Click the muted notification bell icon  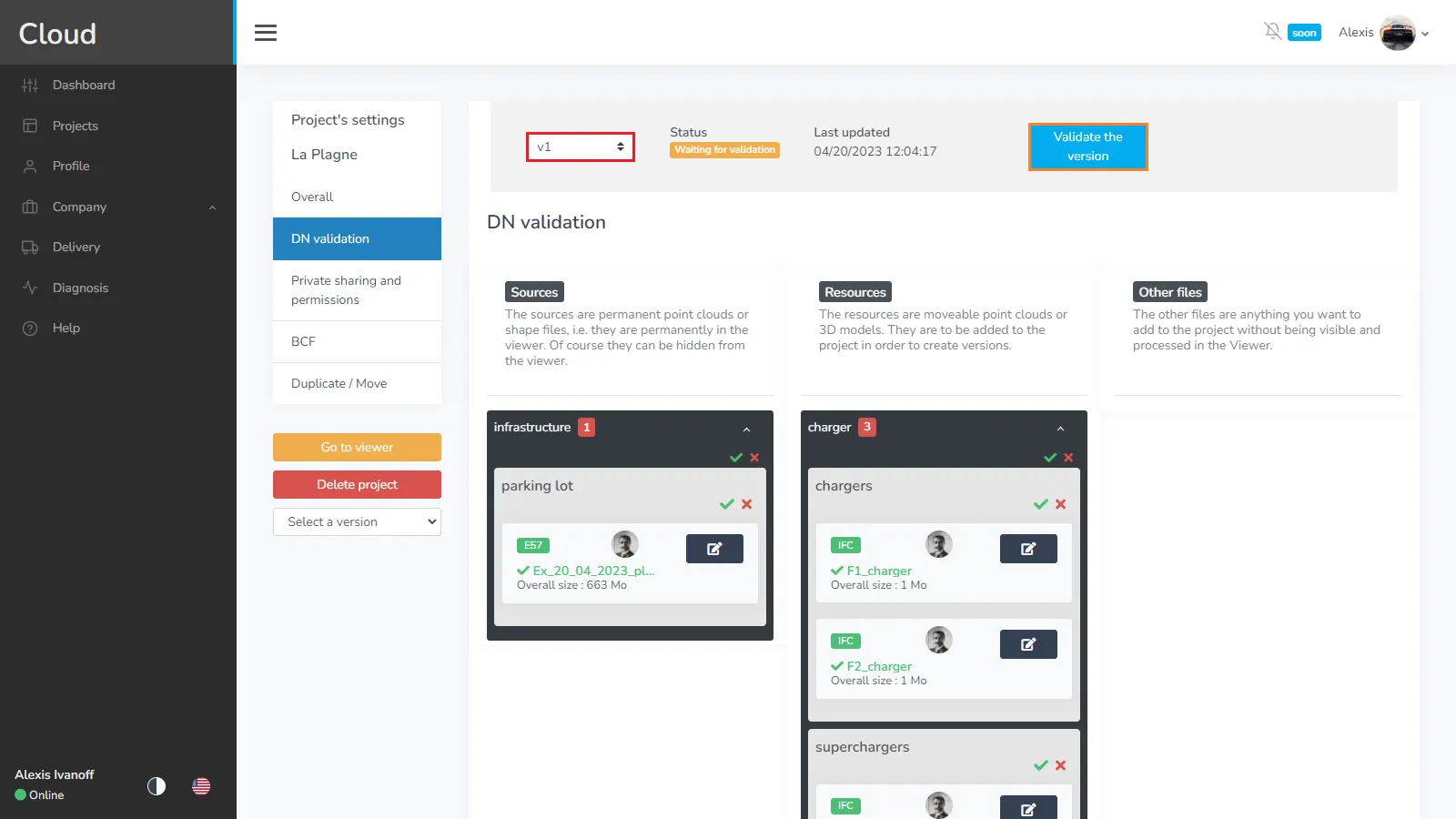coord(1272,32)
